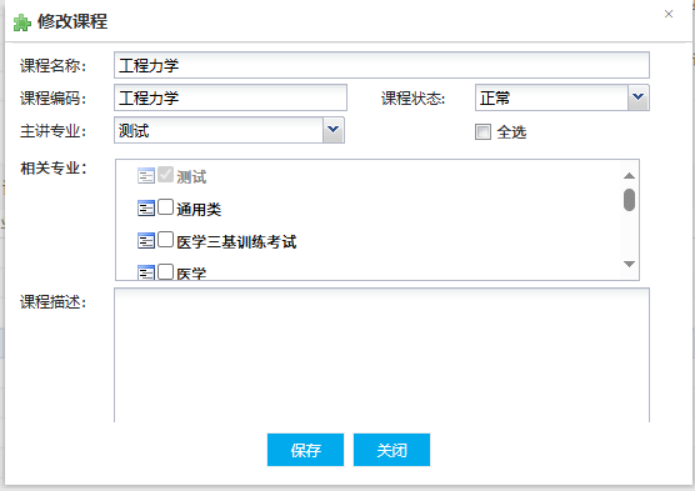Click the tree node icon beside 医学三基训练考试
The width and height of the screenshot is (695, 492).
[146, 241]
